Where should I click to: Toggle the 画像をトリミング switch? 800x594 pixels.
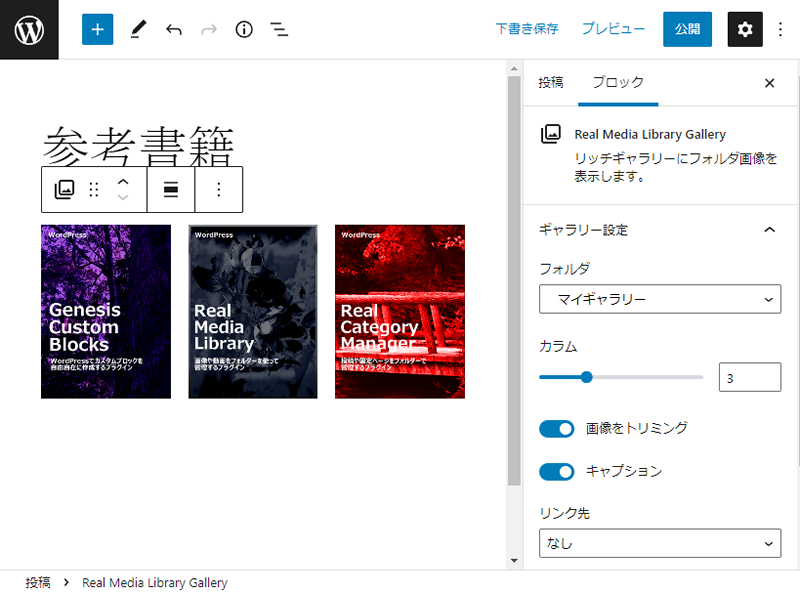pos(557,429)
